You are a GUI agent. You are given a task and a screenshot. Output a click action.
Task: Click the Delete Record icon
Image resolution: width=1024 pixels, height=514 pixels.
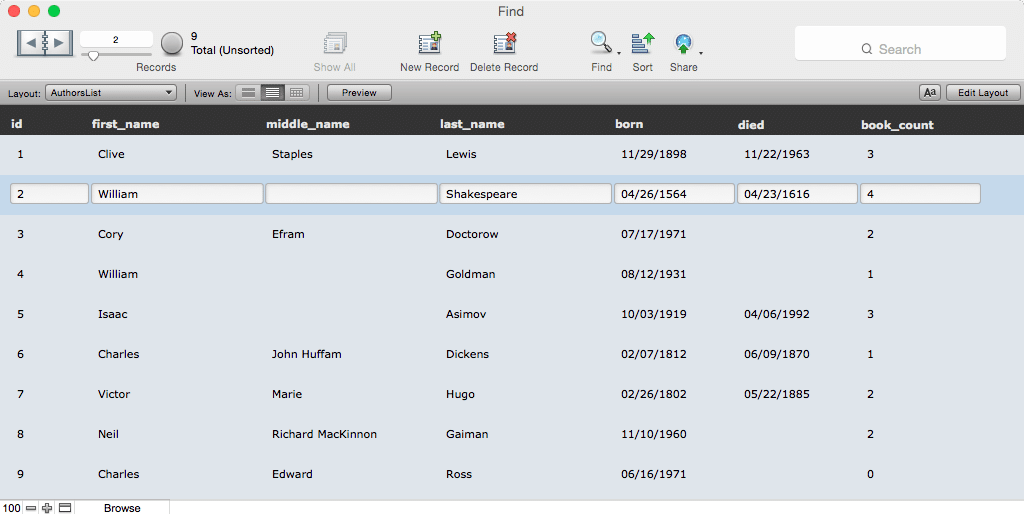(504, 44)
